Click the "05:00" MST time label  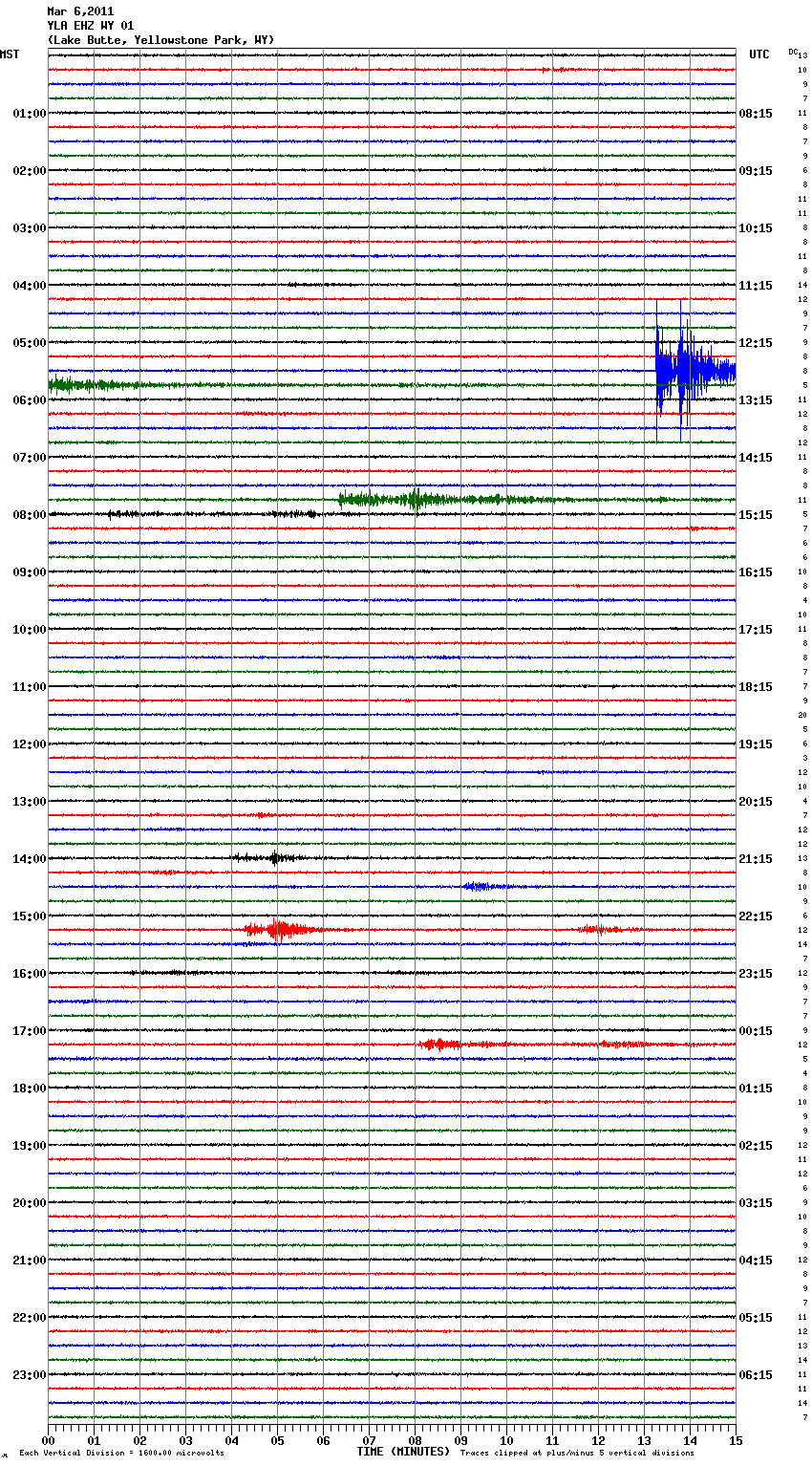pos(29,343)
